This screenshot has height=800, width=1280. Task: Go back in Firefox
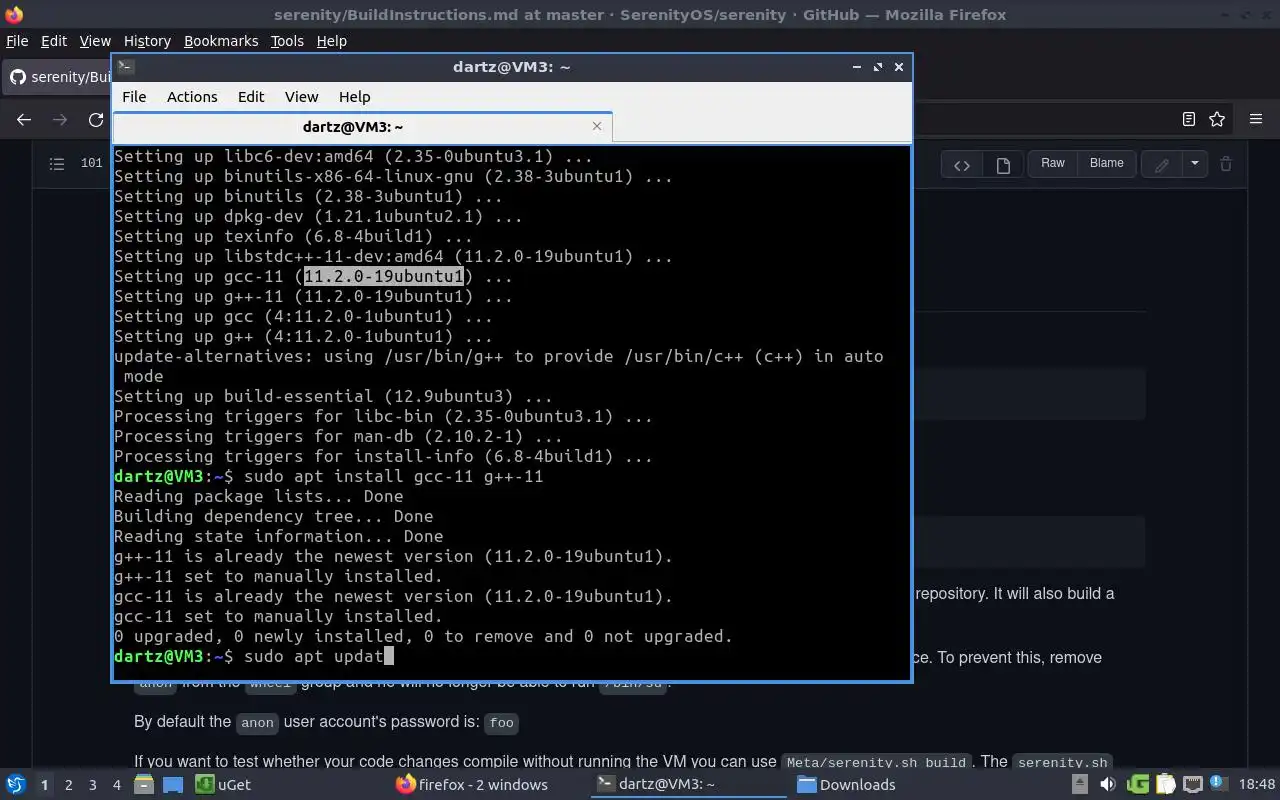point(24,119)
